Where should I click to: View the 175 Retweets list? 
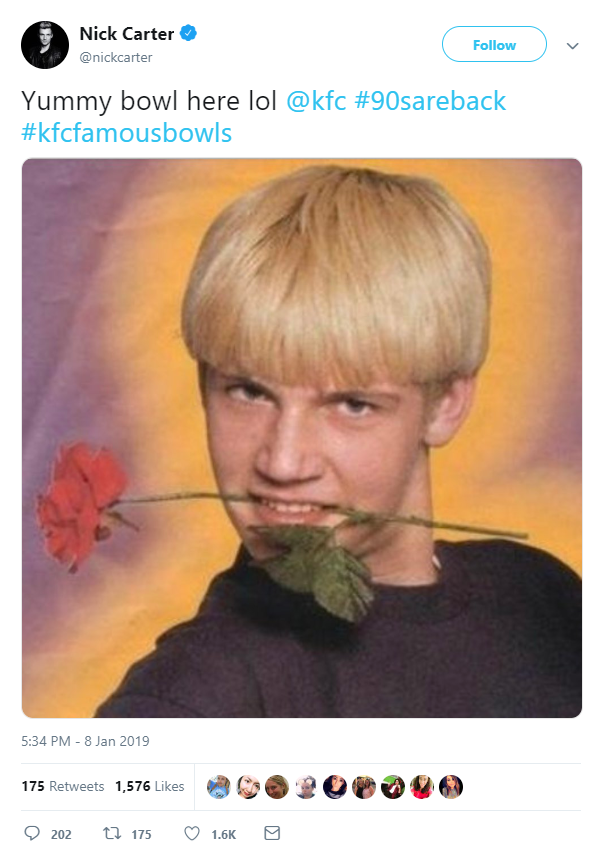[63, 786]
